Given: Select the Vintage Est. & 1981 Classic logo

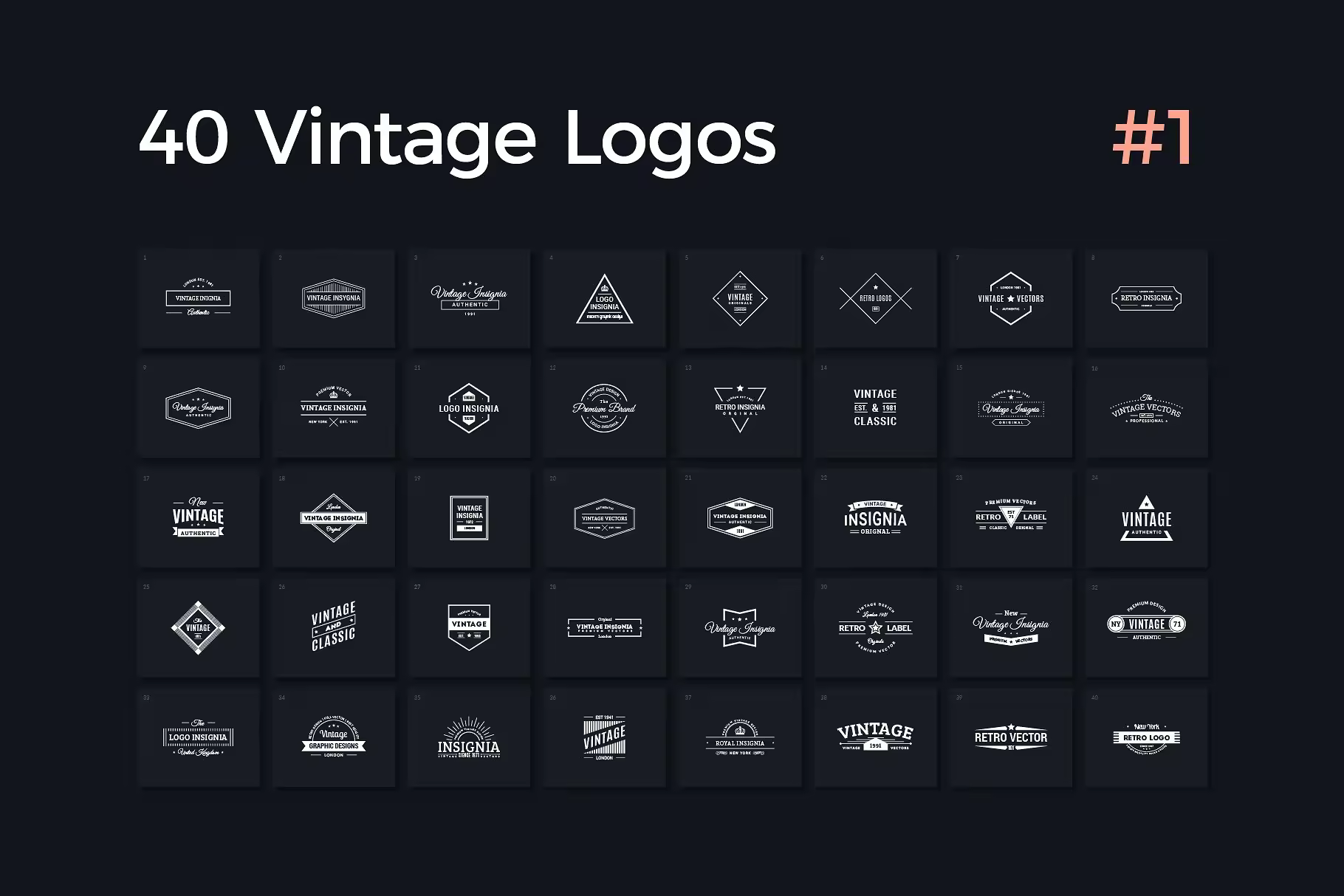Looking at the screenshot, I should (875, 408).
